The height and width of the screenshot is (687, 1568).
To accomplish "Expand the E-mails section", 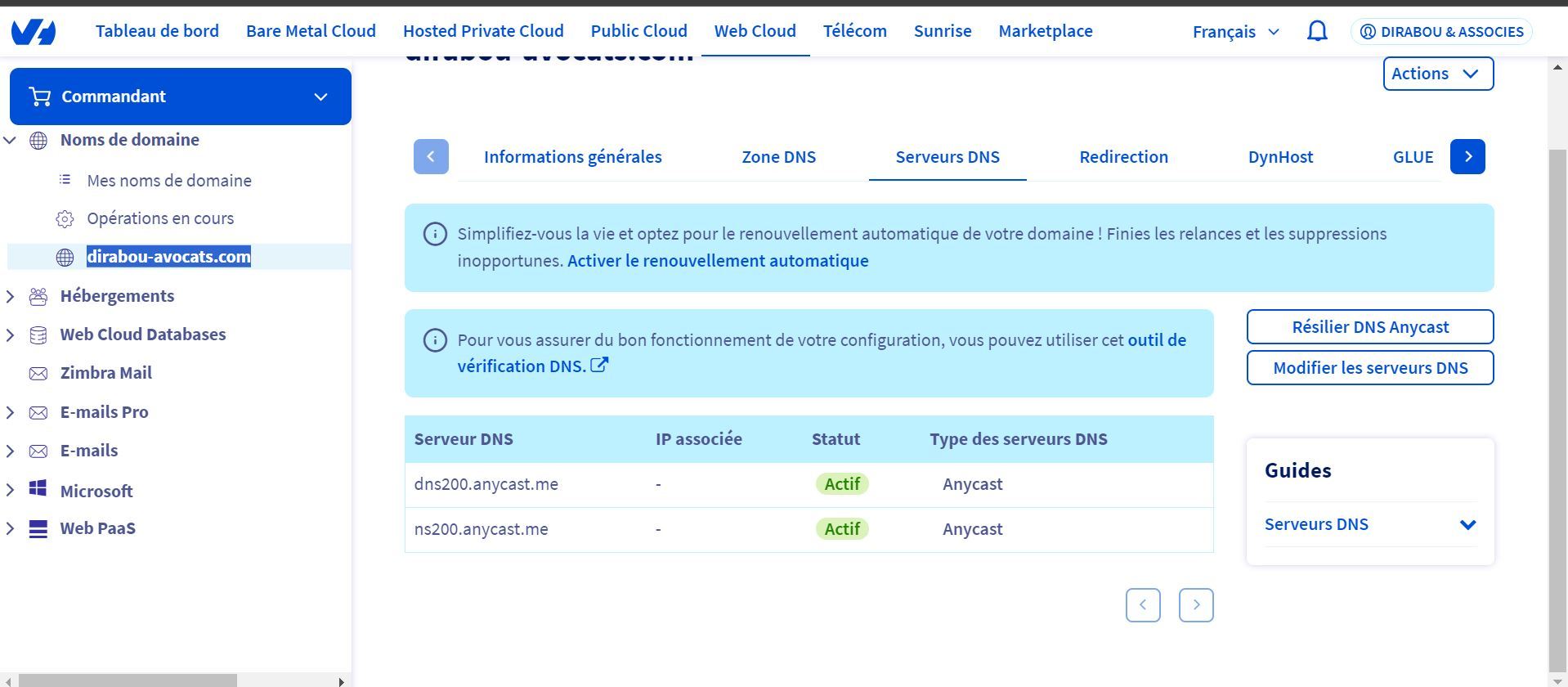I will pos(10,451).
